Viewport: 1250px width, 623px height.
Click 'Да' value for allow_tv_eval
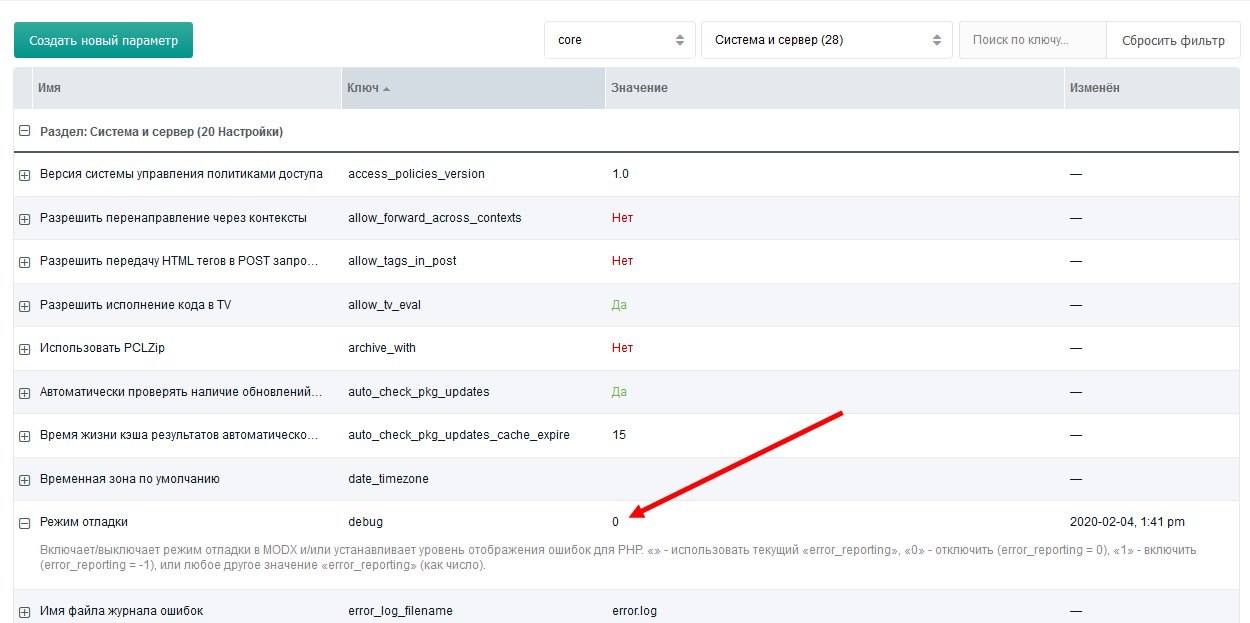tap(619, 304)
